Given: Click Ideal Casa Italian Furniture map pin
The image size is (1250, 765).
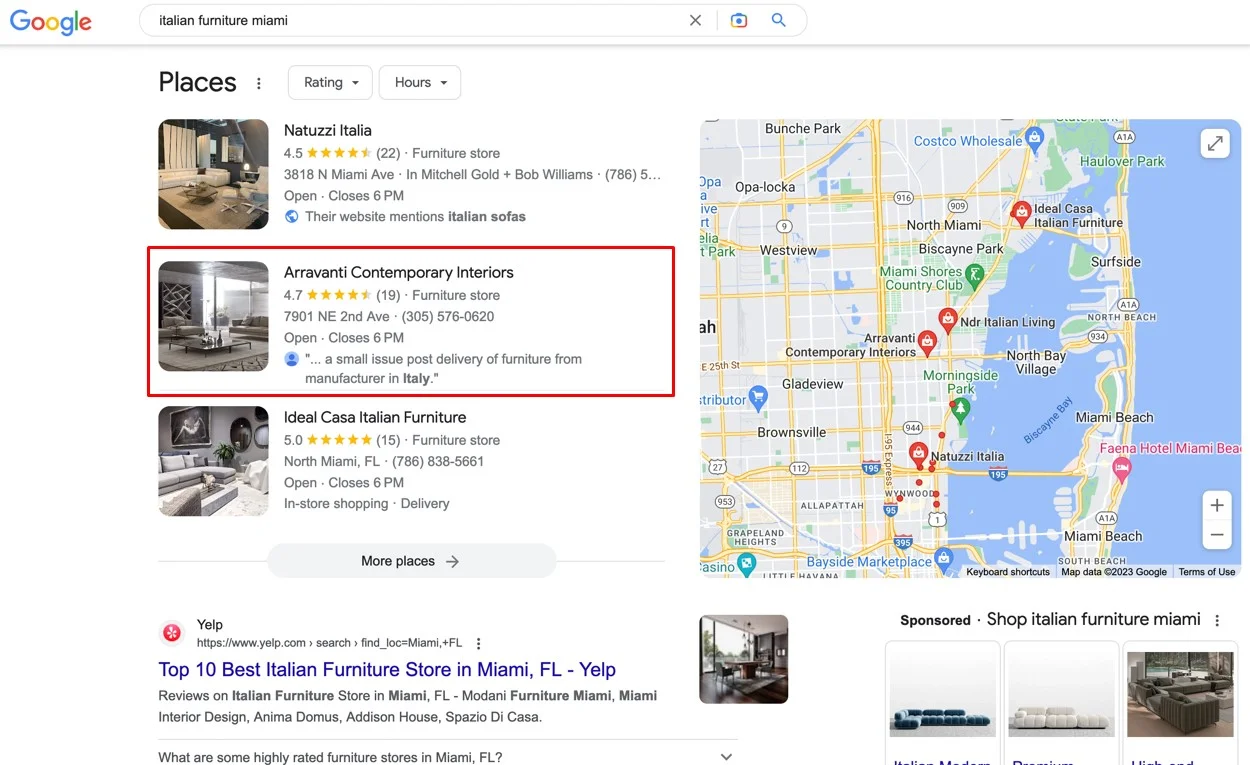Looking at the screenshot, I should pos(1021,212).
